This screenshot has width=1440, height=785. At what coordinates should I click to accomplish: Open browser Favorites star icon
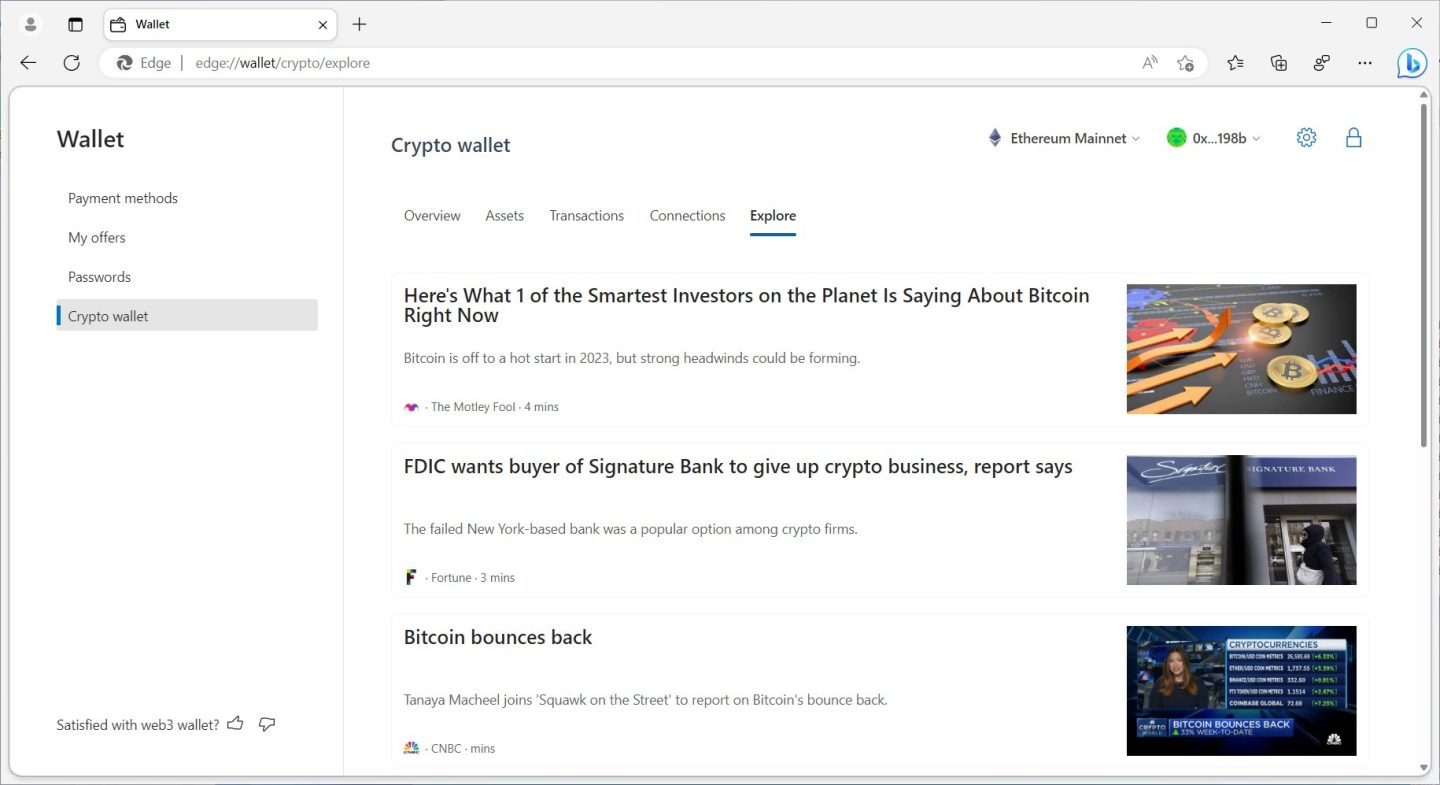(1235, 62)
